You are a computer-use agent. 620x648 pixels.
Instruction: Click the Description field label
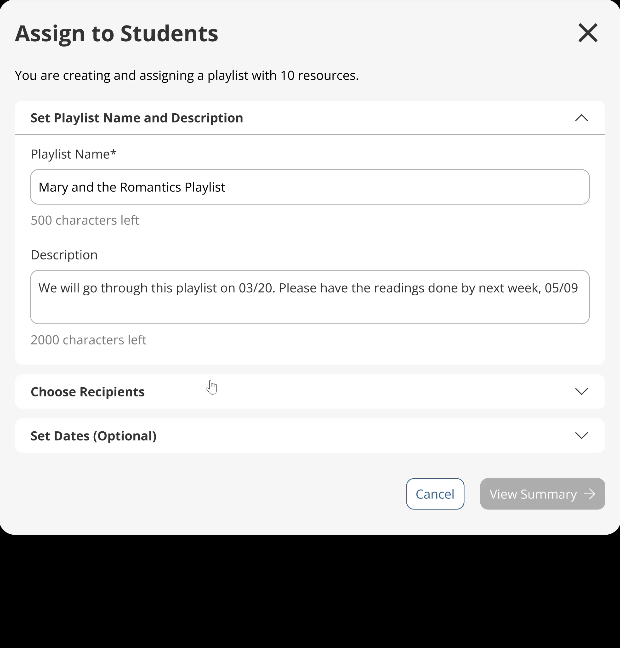coord(64,255)
